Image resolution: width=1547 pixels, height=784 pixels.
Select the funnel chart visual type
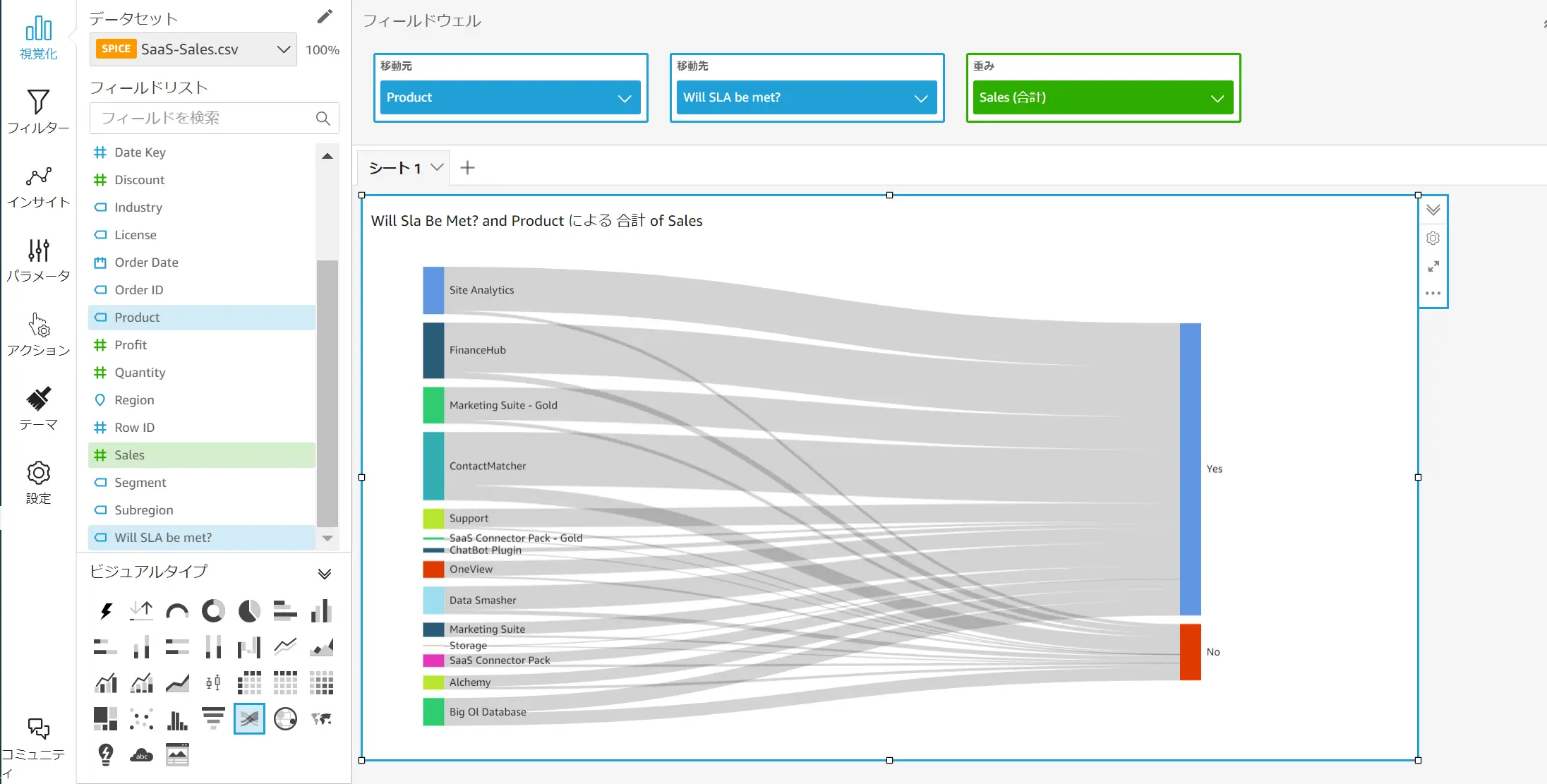coord(213,719)
